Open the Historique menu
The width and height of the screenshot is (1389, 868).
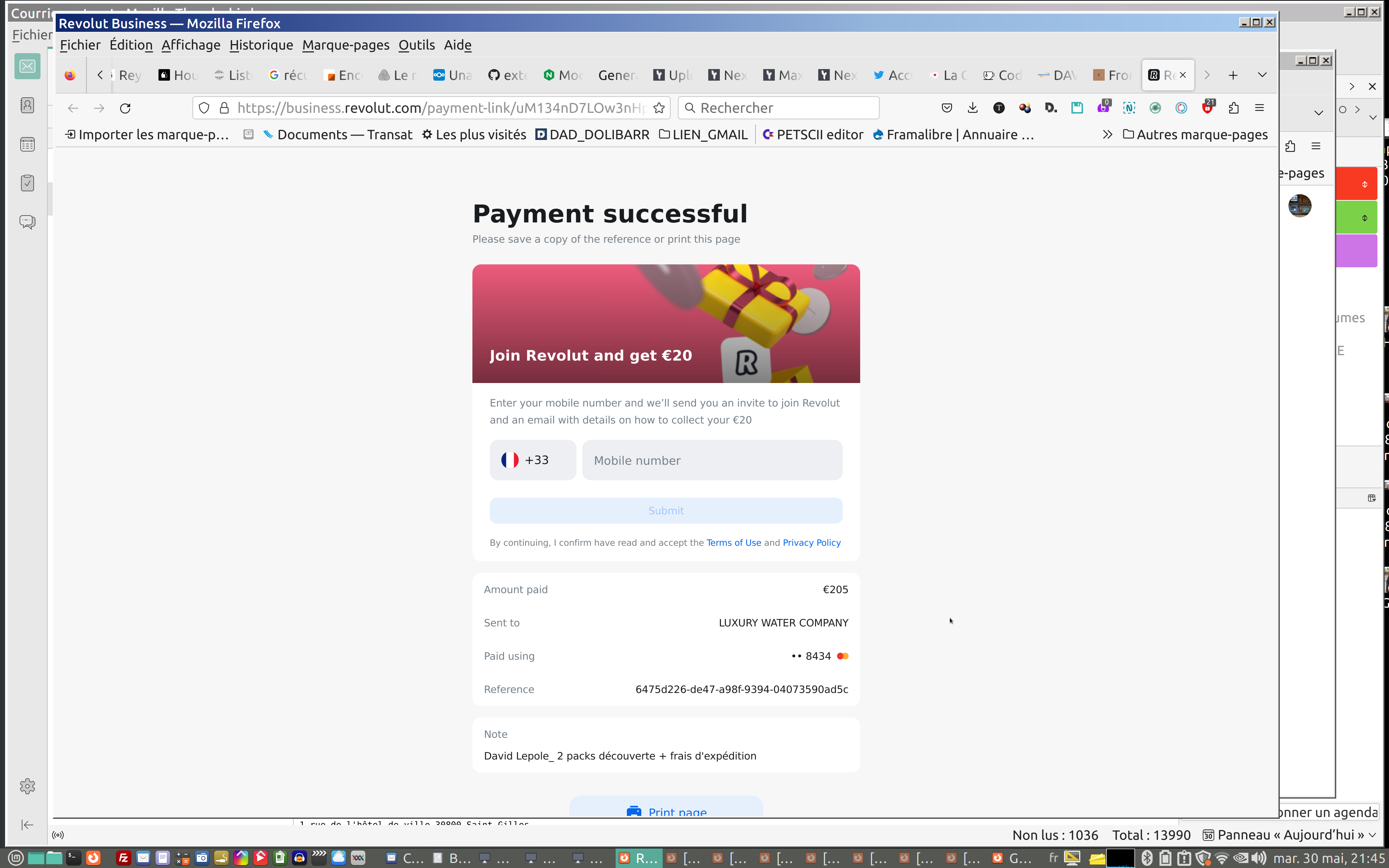tap(261, 45)
